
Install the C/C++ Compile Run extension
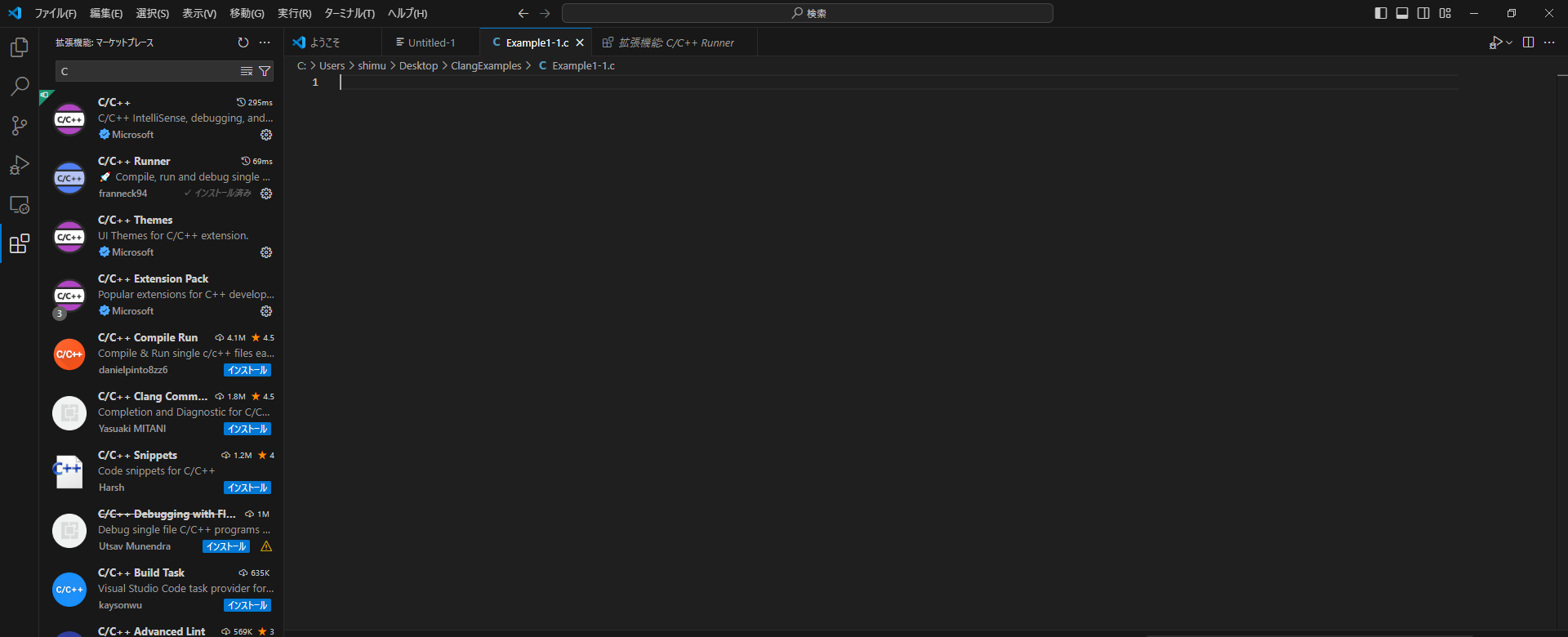pos(247,370)
